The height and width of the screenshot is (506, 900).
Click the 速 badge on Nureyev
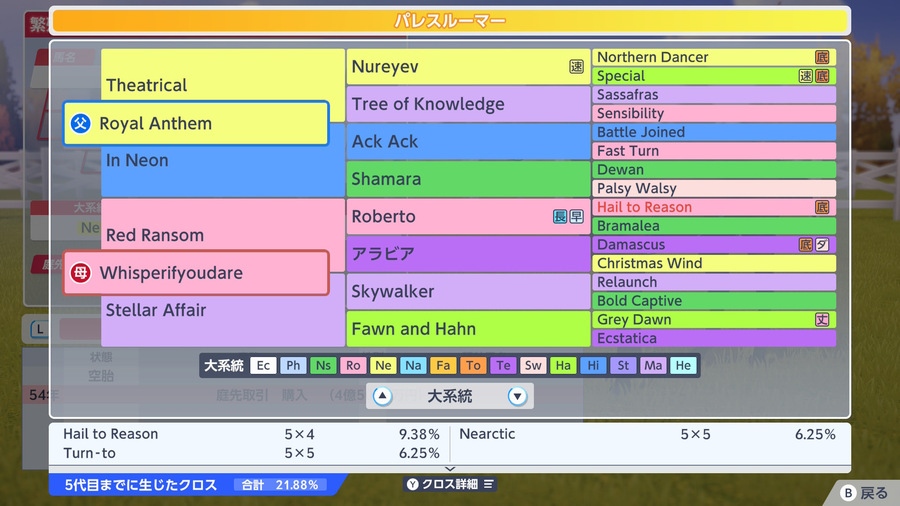[576, 67]
